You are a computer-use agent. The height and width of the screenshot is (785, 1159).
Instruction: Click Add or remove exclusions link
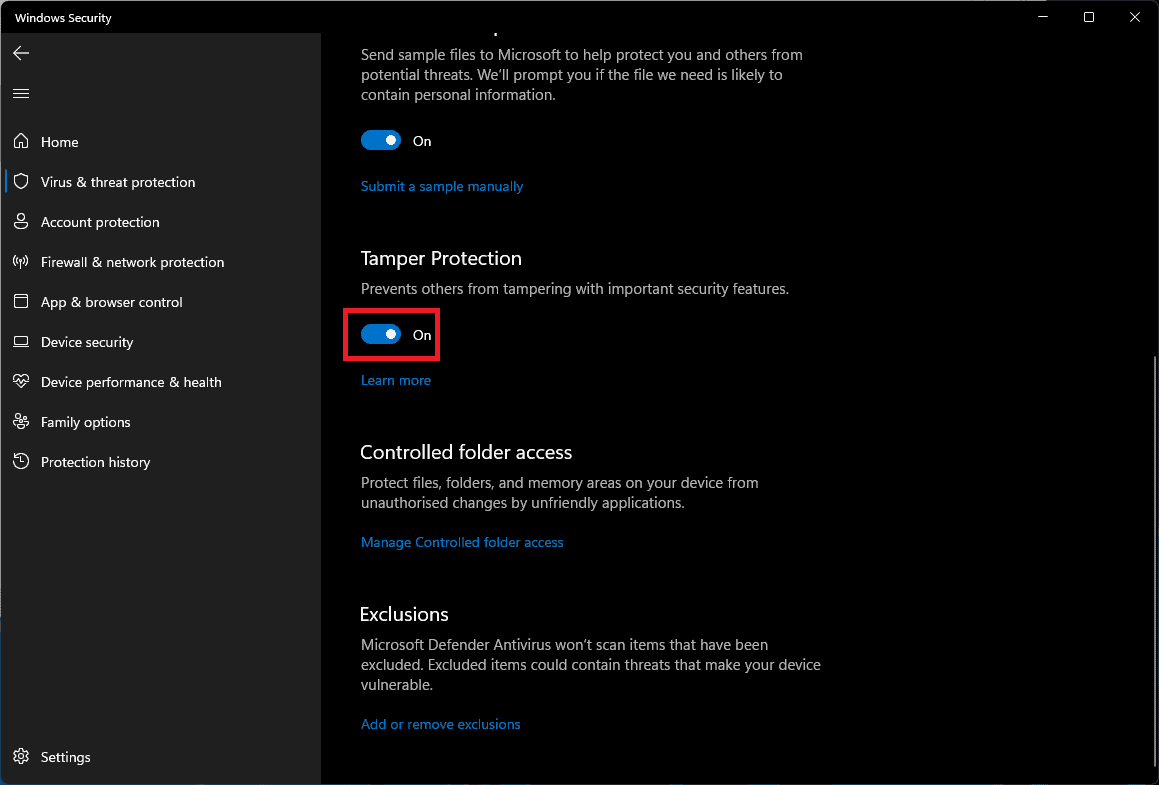440,724
